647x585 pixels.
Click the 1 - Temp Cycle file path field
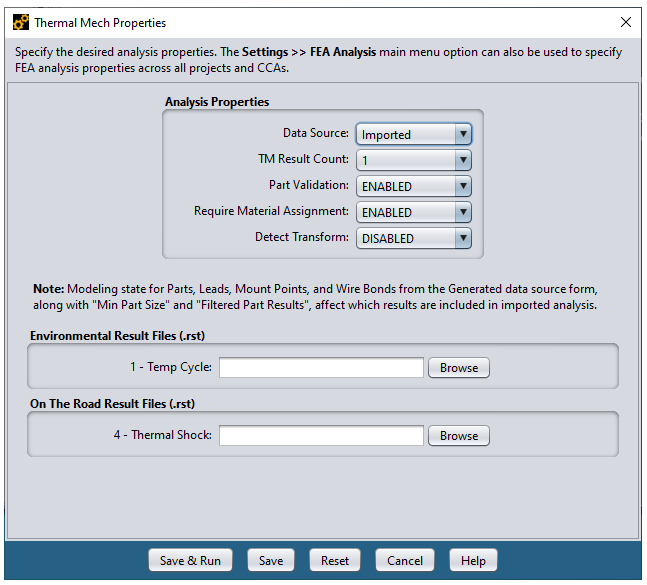[x=321, y=367]
